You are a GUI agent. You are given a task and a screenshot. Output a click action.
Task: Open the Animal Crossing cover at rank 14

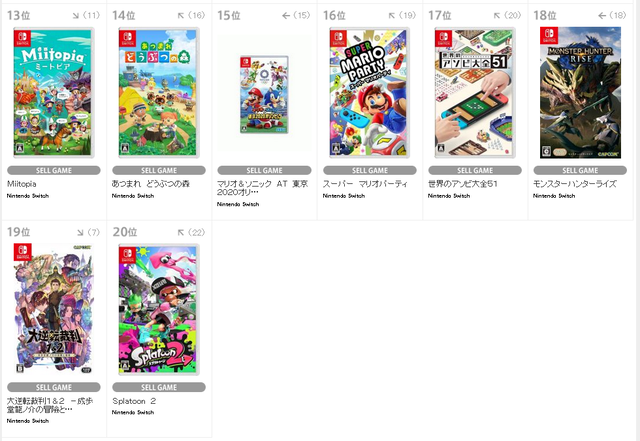click(159, 93)
